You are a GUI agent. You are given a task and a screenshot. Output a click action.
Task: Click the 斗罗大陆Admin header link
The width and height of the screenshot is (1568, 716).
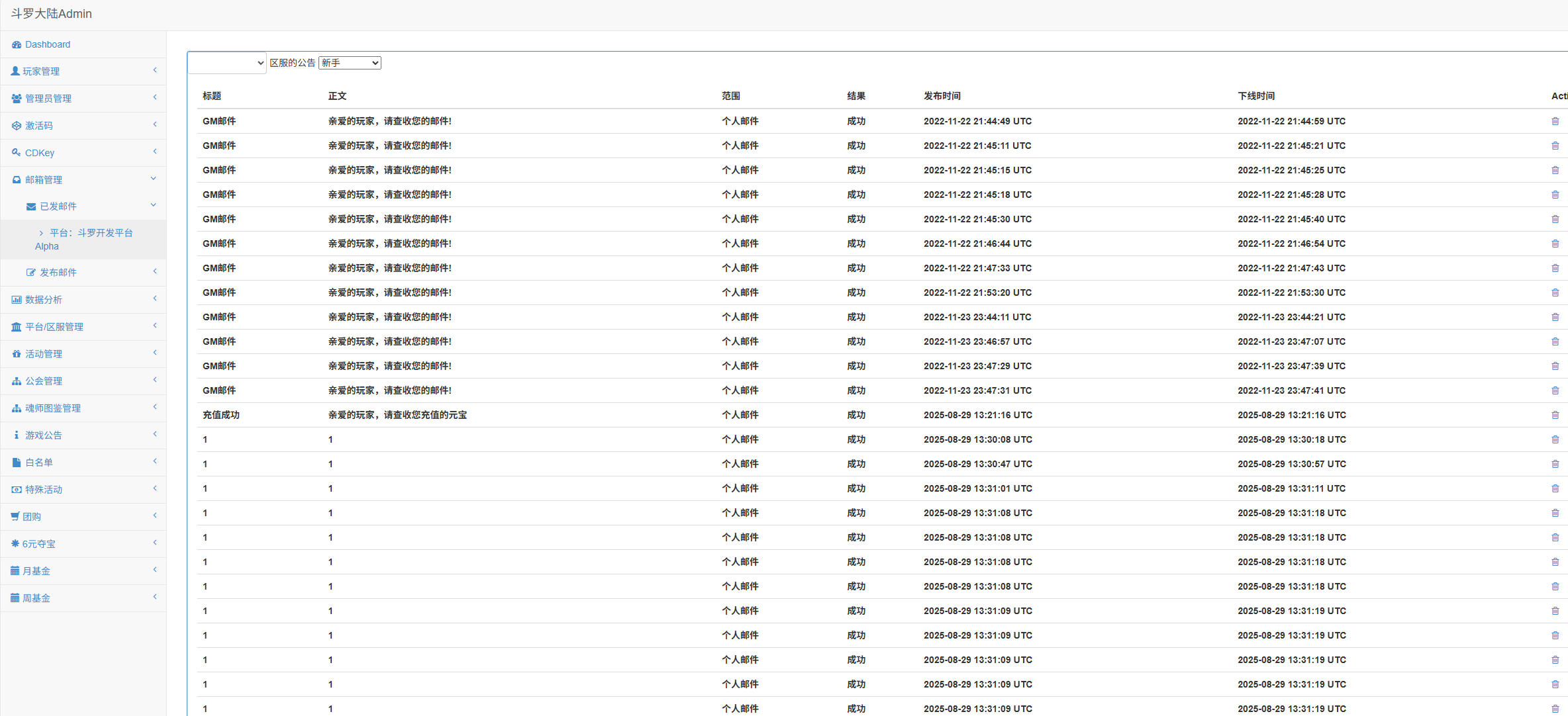pos(52,14)
